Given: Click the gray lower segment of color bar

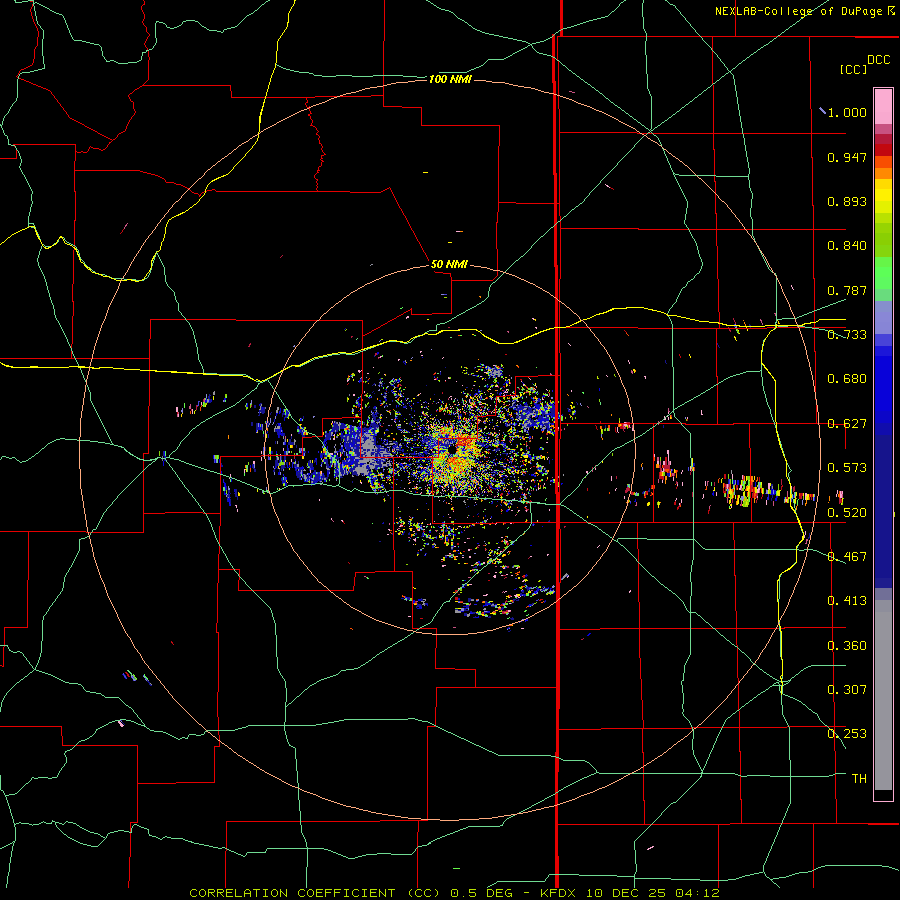Looking at the screenshot, I should (883, 695).
